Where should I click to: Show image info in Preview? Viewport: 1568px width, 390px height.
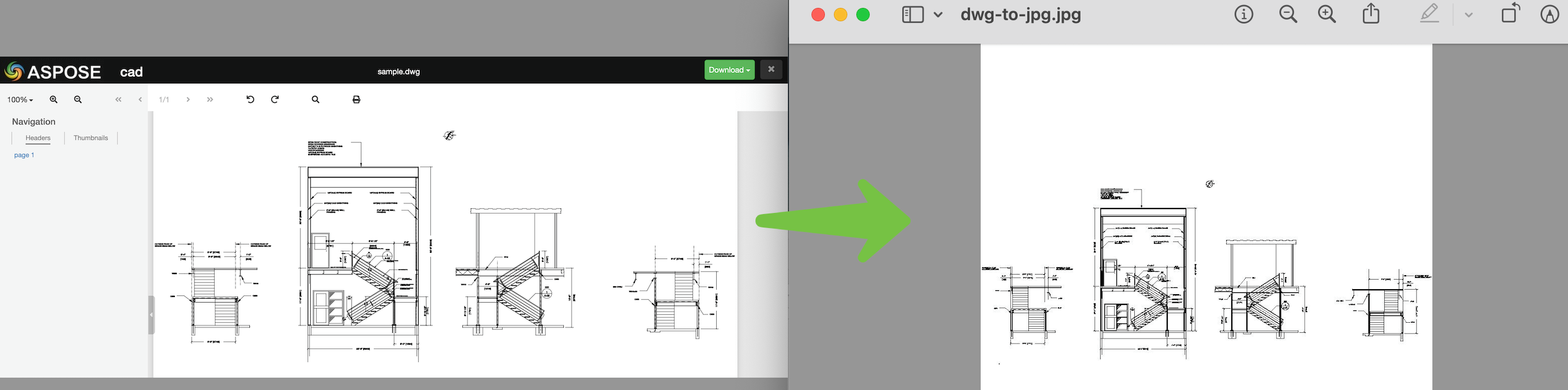(x=1244, y=15)
